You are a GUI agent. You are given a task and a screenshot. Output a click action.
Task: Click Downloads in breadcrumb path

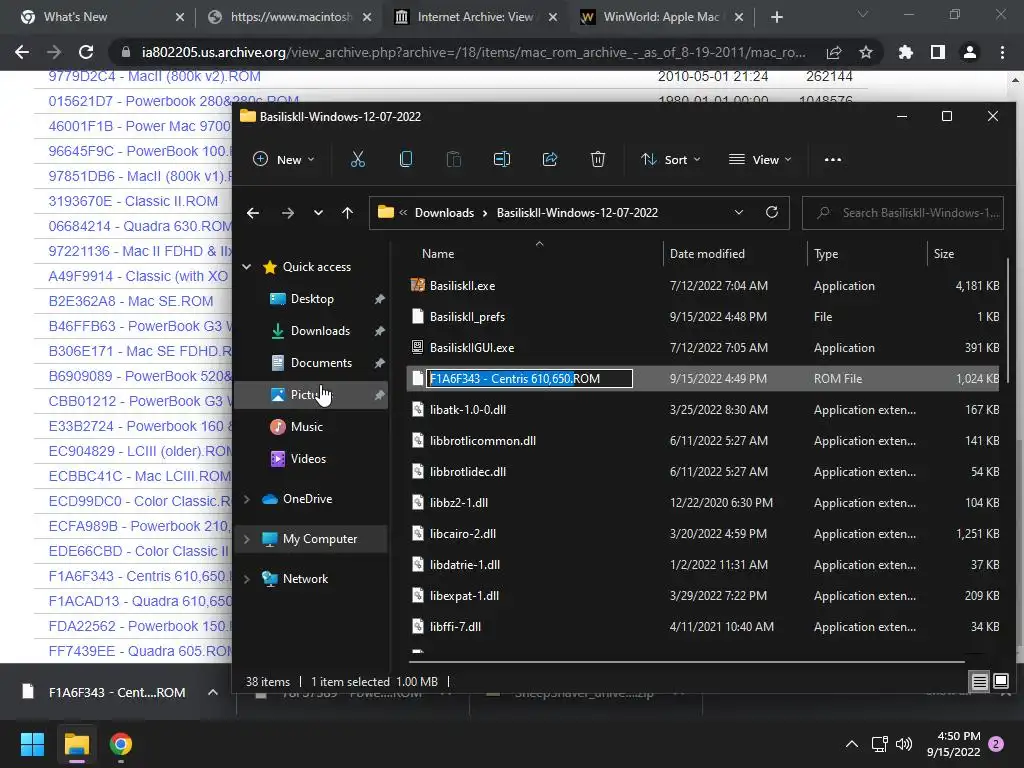444,213
